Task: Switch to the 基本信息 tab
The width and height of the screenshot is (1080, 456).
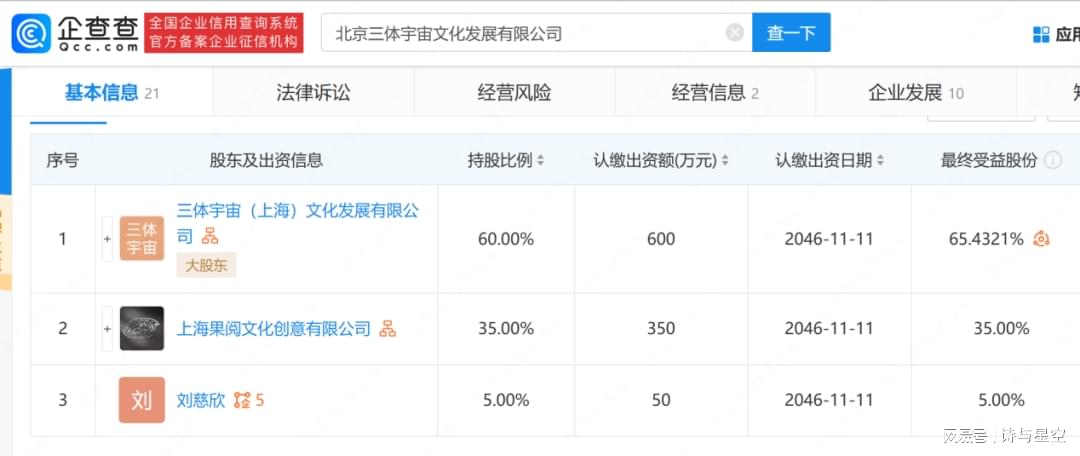Action: click(112, 92)
